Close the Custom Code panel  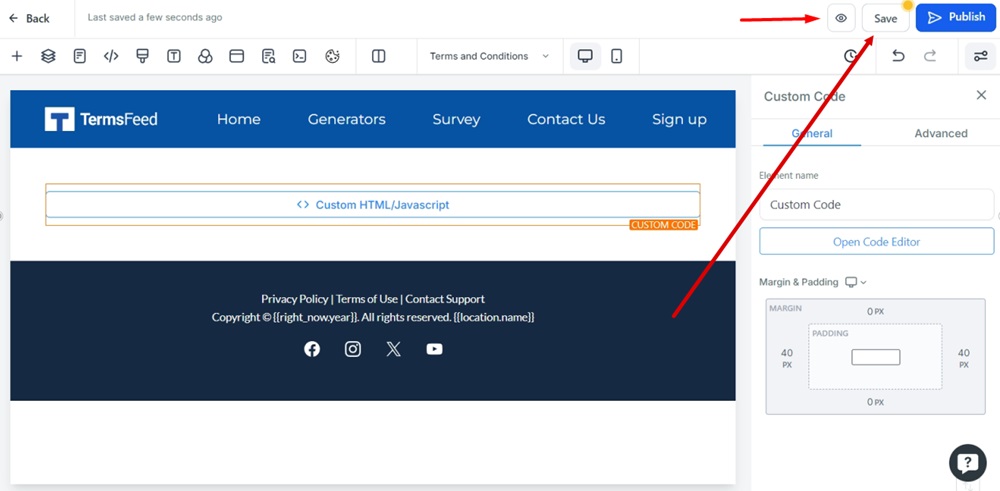click(981, 96)
